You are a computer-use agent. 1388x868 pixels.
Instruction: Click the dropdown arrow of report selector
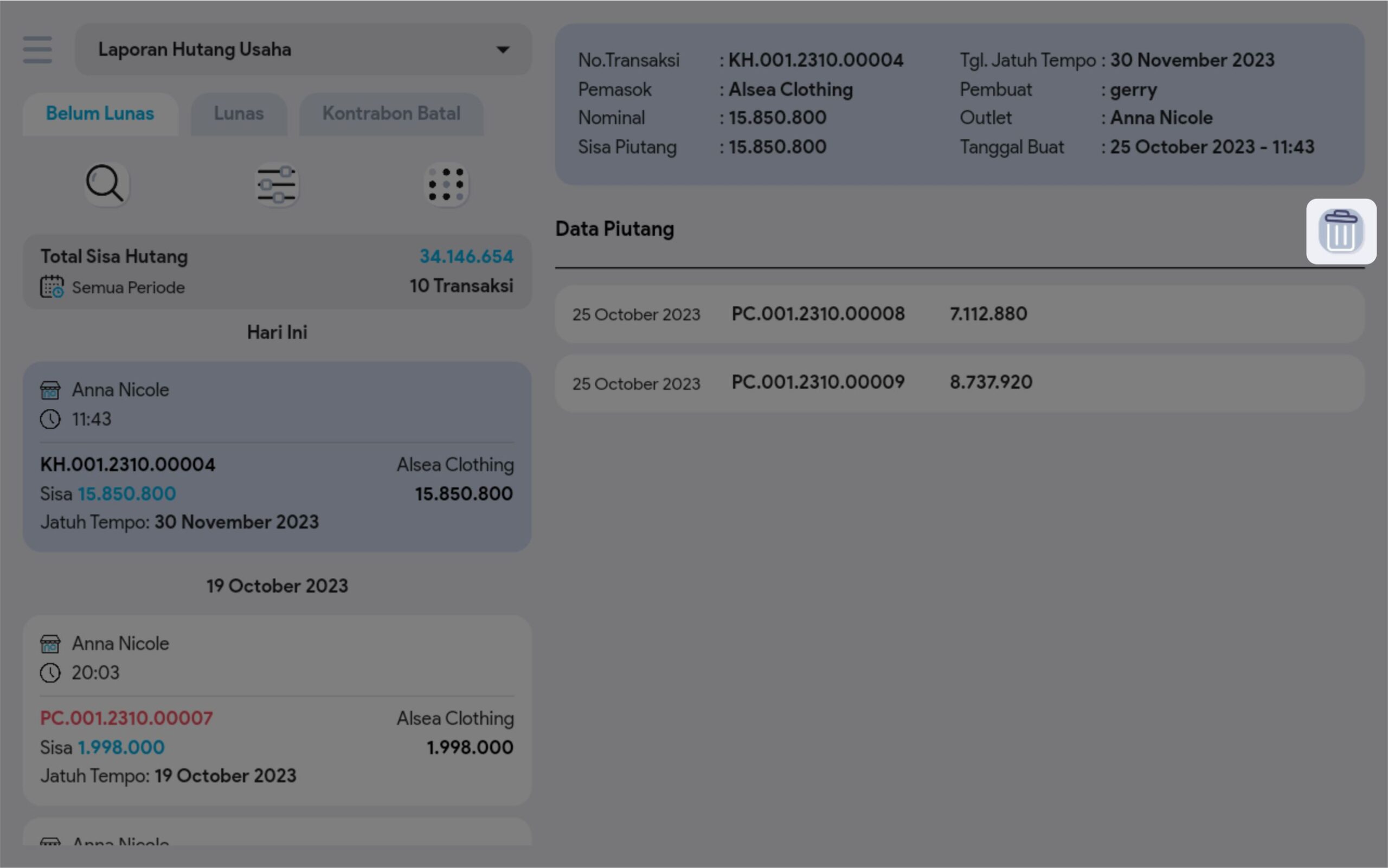coord(502,50)
